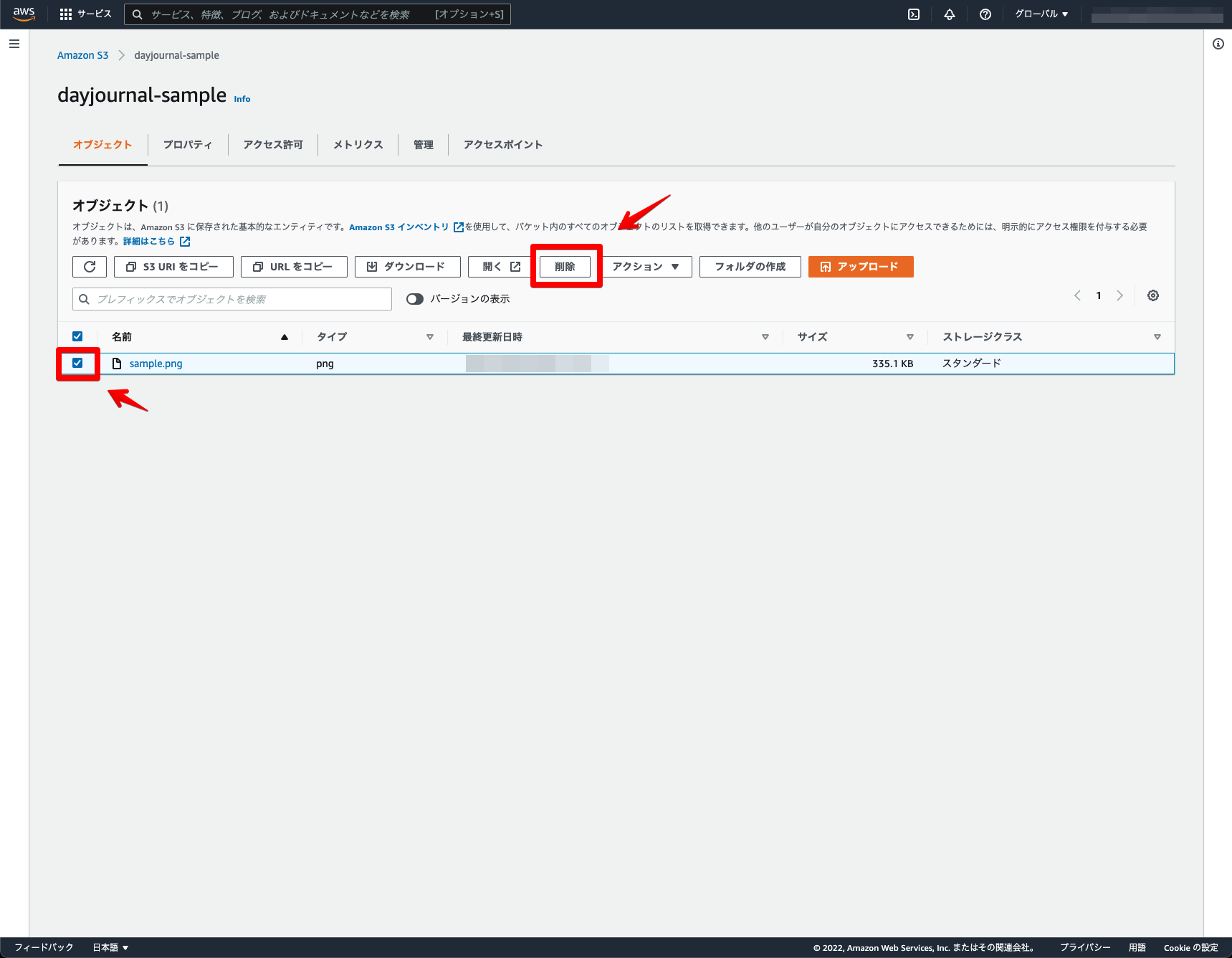Open table preferences gear icon

click(1153, 295)
